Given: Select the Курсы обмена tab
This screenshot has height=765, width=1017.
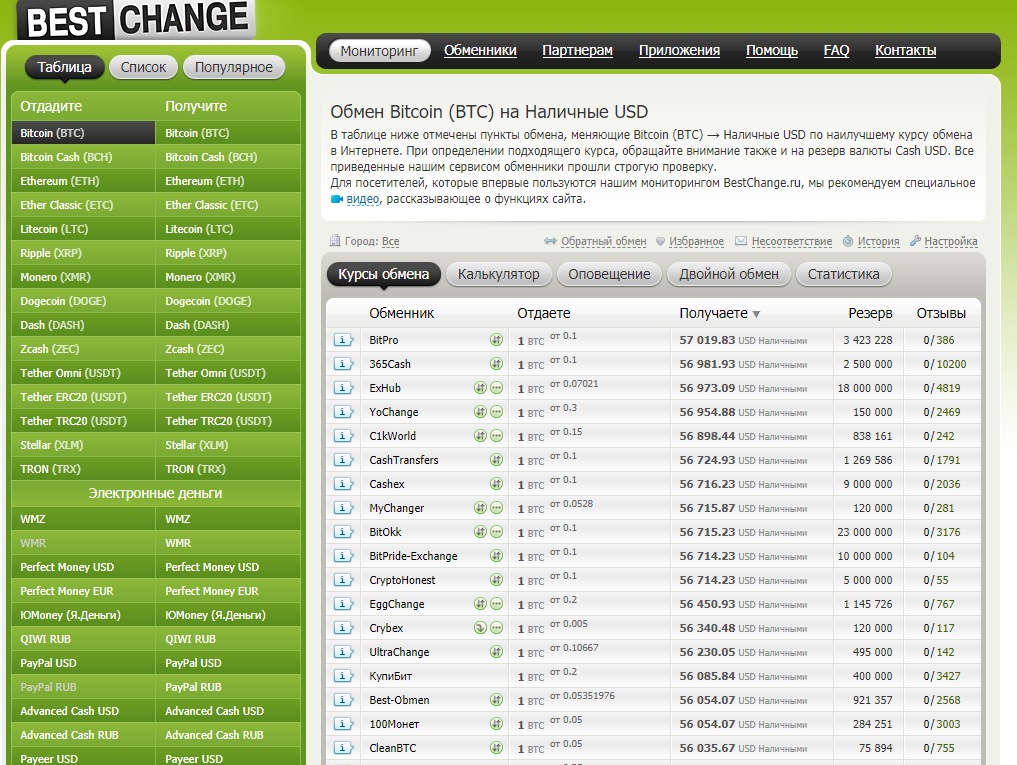Looking at the screenshot, I should [383, 274].
